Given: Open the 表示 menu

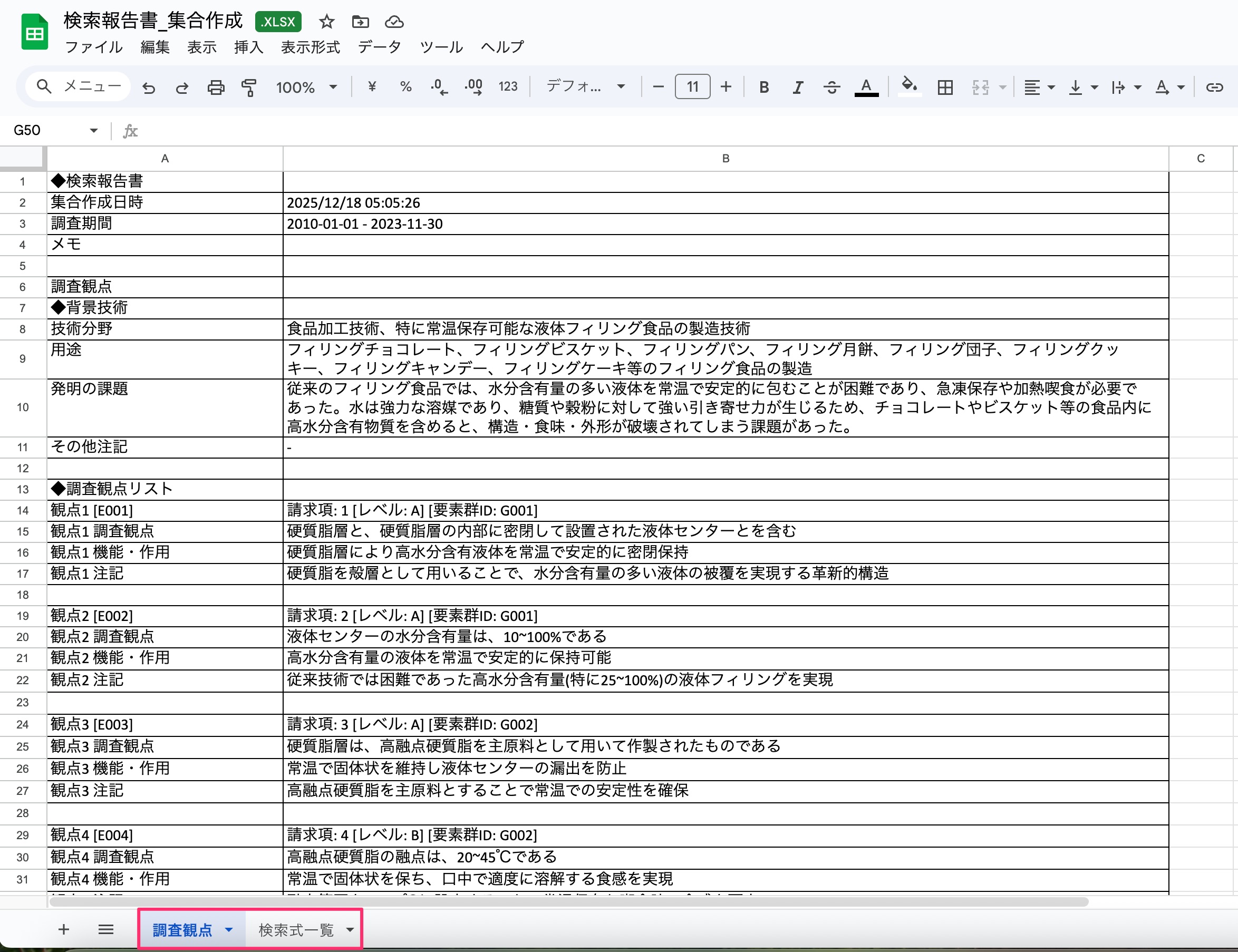Looking at the screenshot, I should coord(202,47).
